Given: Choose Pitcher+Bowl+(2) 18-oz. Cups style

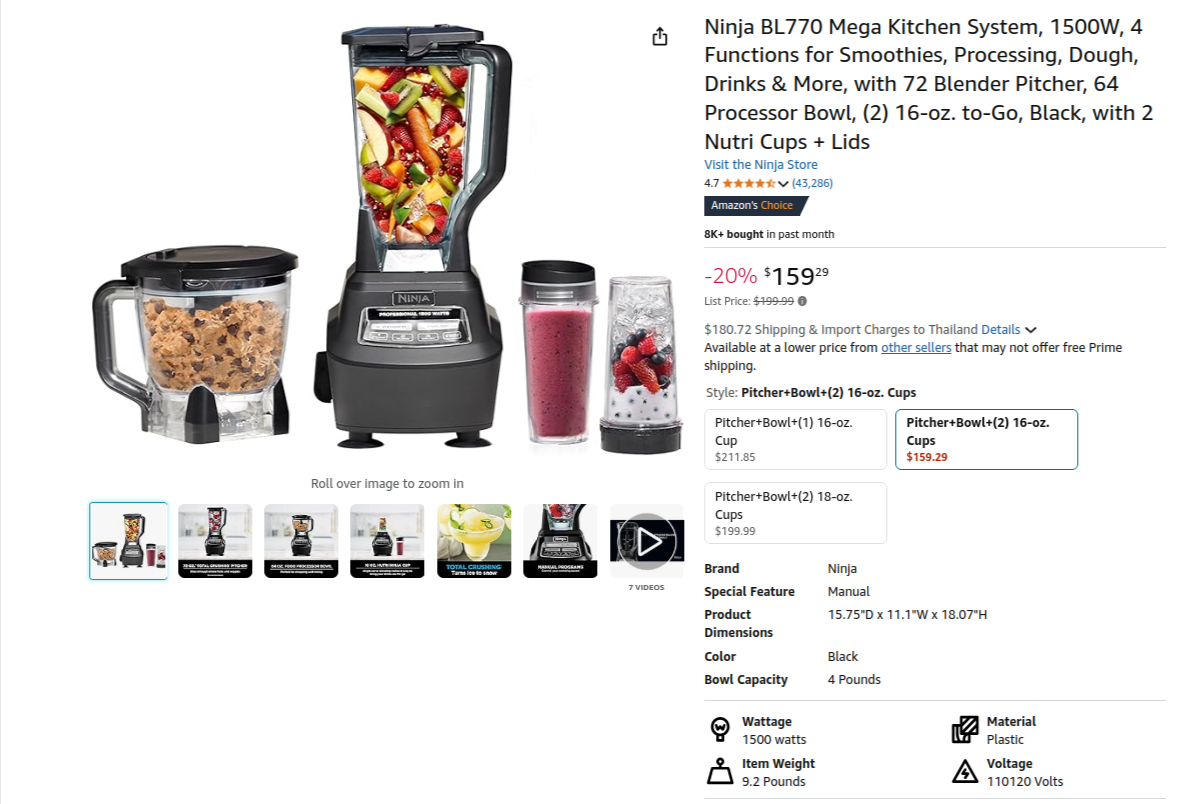Looking at the screenshot, I should [x=796, y=513].
